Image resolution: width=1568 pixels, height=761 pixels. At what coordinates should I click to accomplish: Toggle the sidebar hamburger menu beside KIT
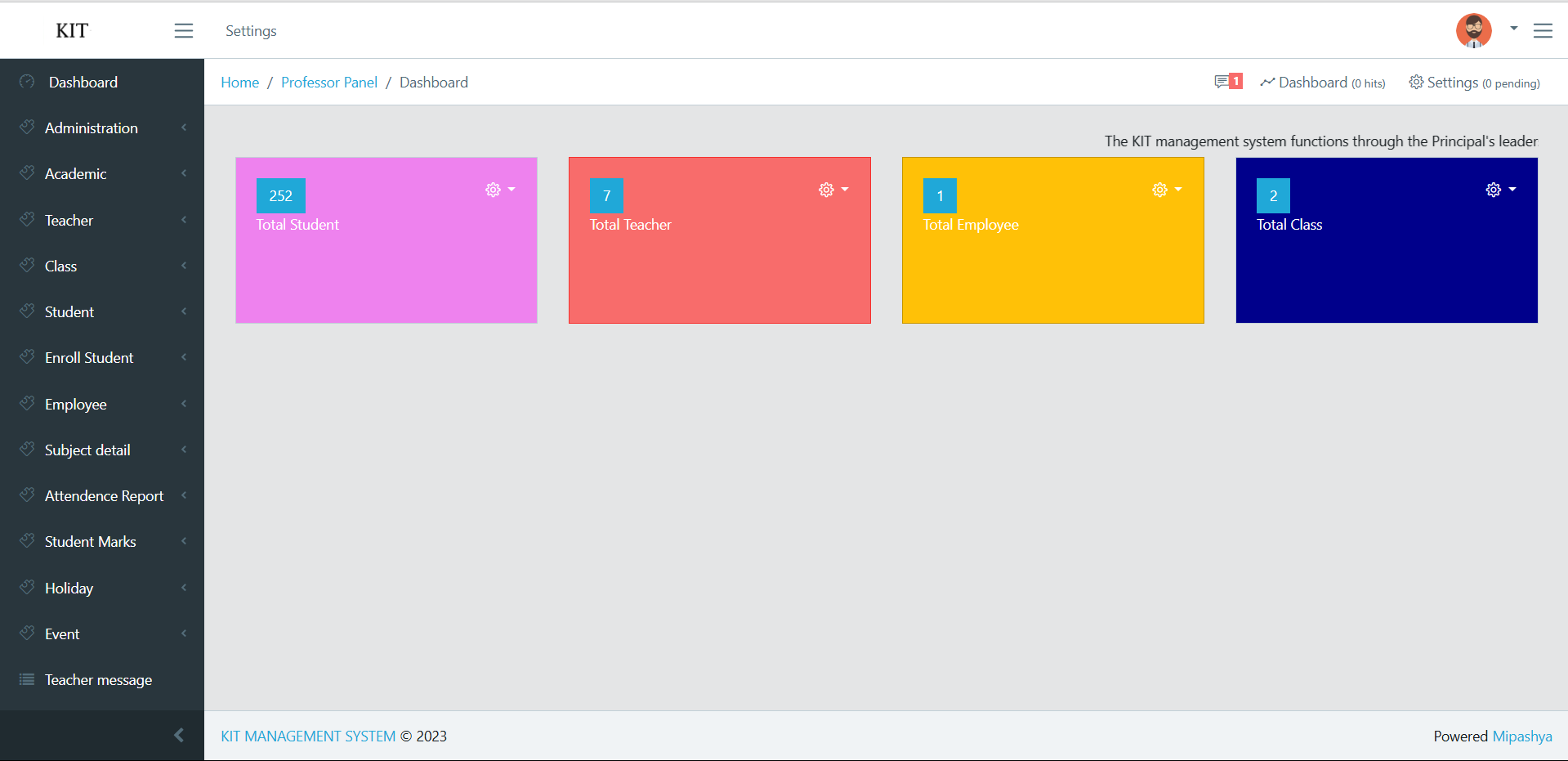tap(184, 31)
